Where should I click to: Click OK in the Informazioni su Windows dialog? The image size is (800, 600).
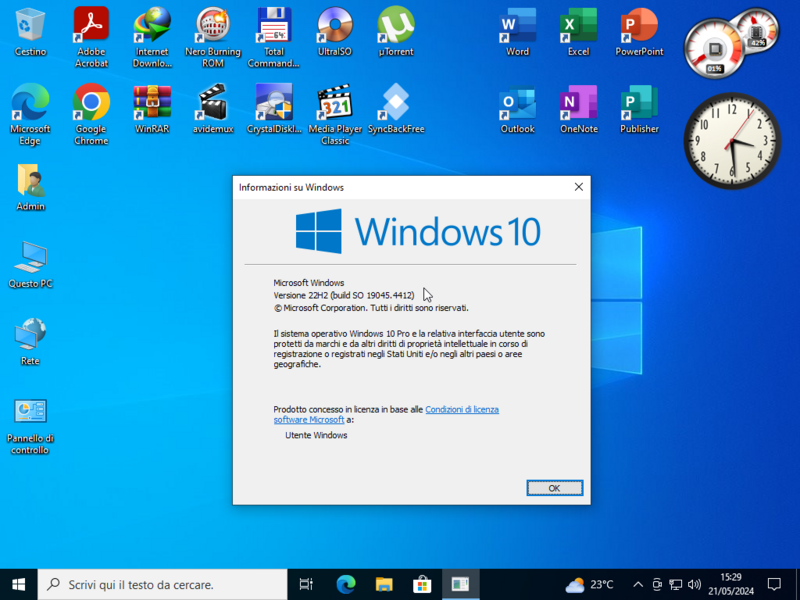(554, 487)
